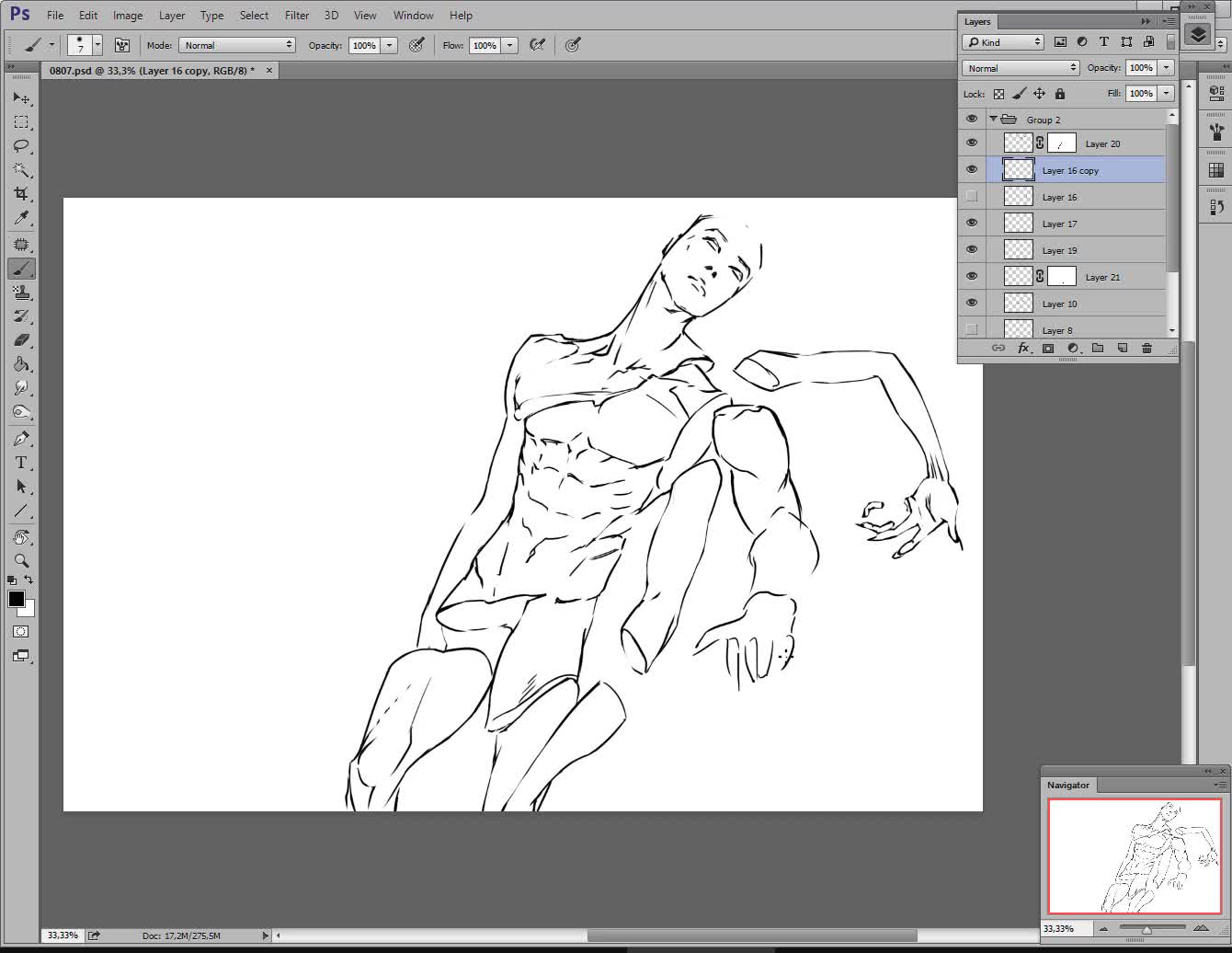
Task: Hide Layer 19 visibility eye
Action: [972, 249]
